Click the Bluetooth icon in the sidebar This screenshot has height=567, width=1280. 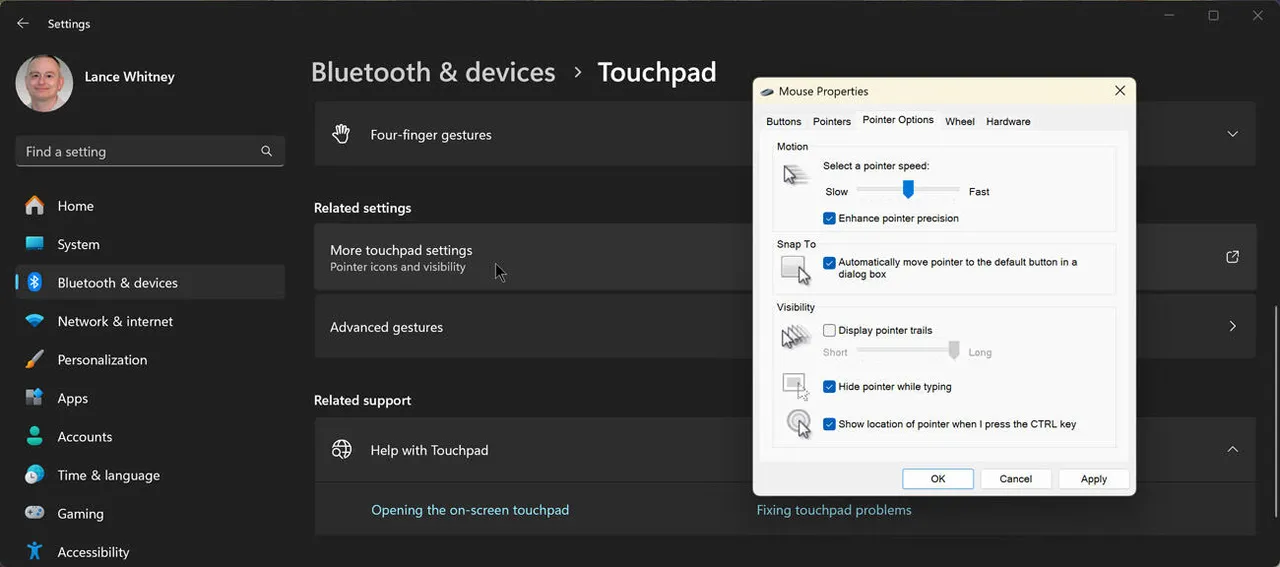point(35,283)
